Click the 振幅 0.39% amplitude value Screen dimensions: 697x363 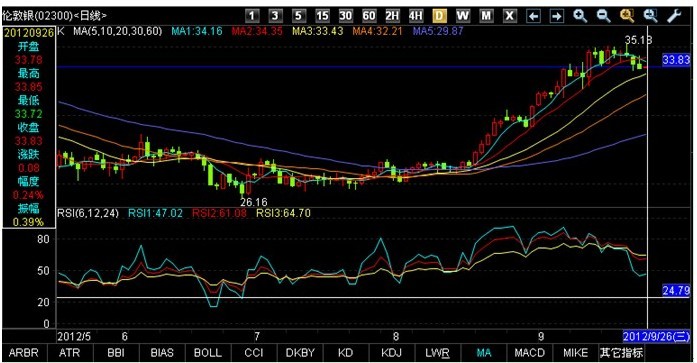click(x=28, y=222)
